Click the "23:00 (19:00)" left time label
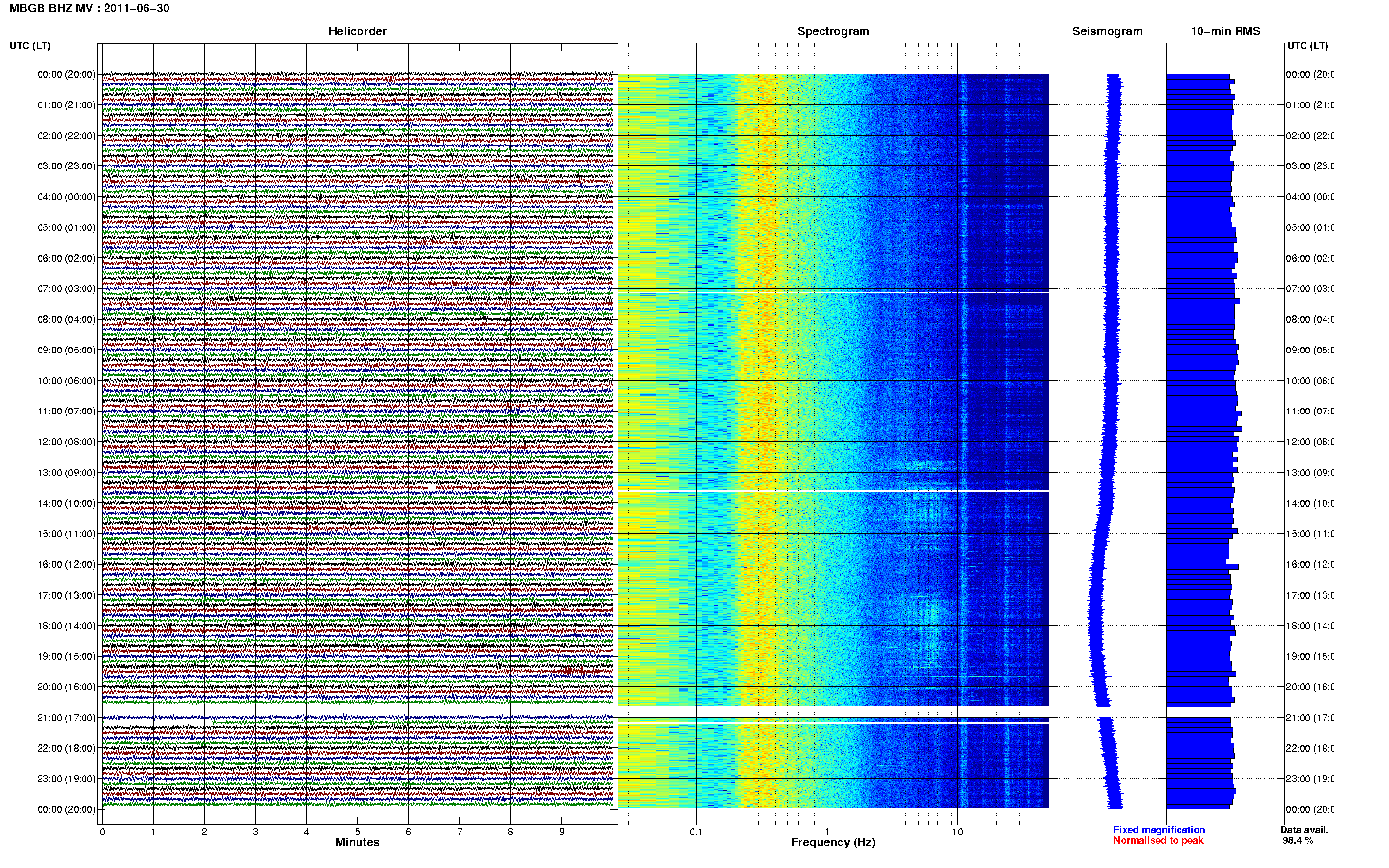 coord(66,779)
